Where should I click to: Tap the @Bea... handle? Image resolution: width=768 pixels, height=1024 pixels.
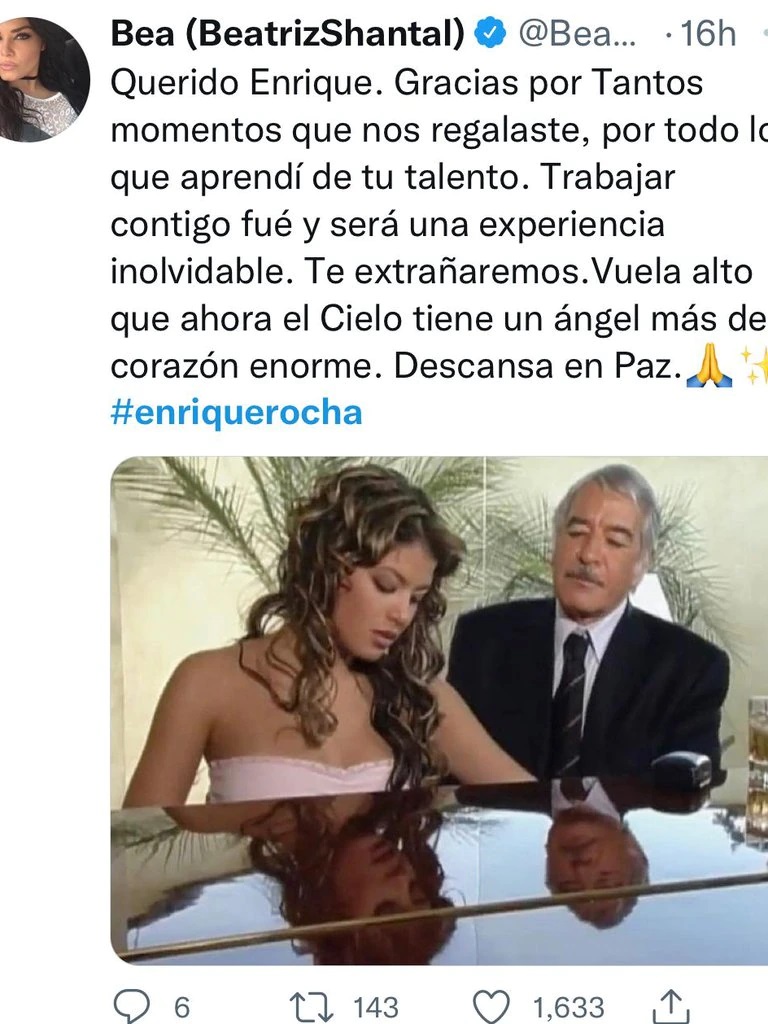(577, 33)
